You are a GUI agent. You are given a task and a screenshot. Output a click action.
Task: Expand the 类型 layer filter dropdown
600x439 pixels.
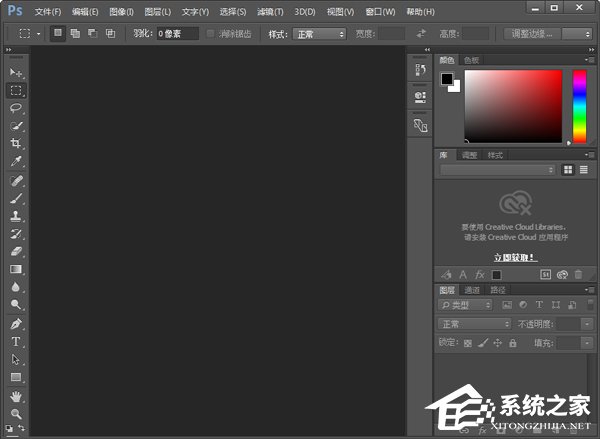[x=466, y=305]
